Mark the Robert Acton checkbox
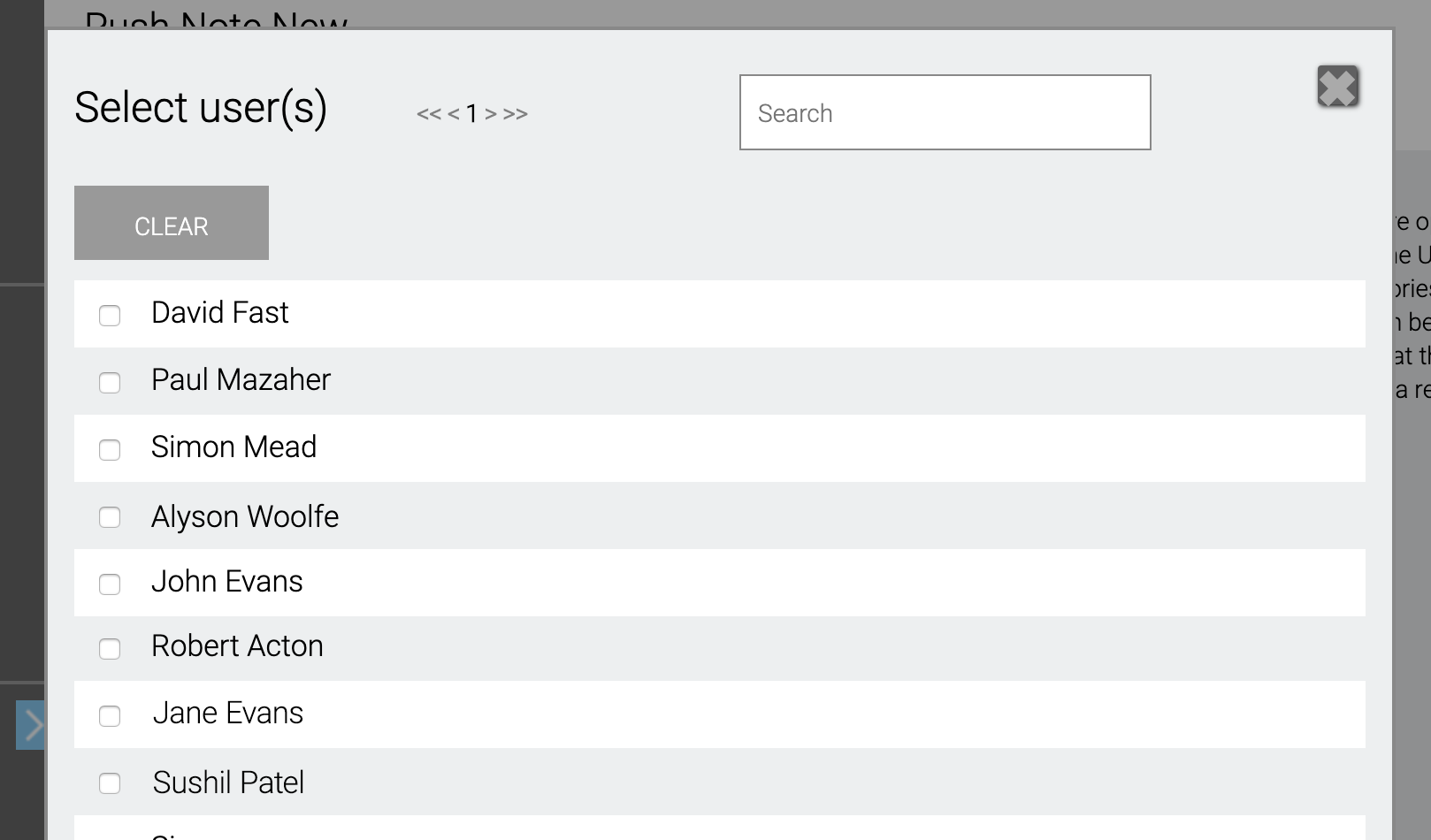 [x=110, y=649]
